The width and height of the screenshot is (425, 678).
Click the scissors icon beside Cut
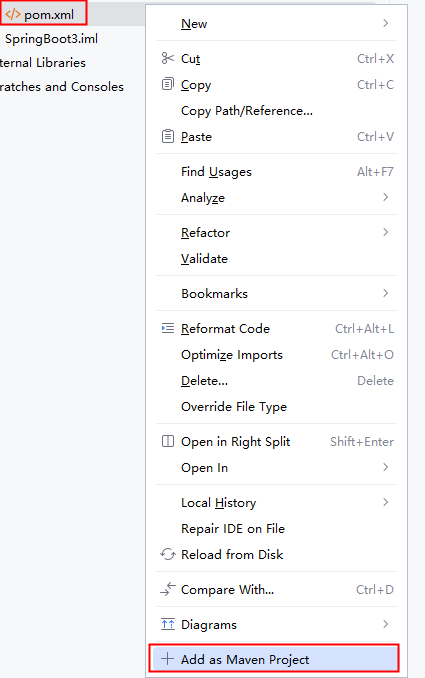[167, 58]
